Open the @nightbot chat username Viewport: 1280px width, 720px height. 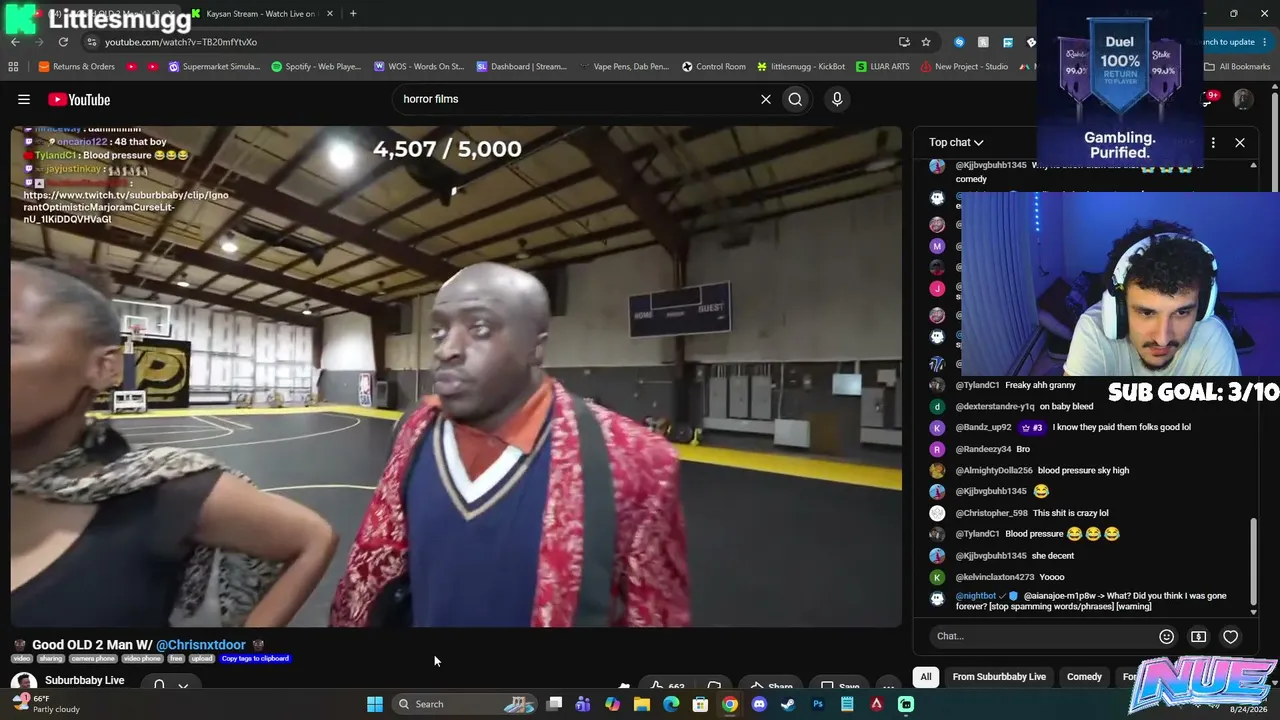pyautogui.click(x=976, y=596)
